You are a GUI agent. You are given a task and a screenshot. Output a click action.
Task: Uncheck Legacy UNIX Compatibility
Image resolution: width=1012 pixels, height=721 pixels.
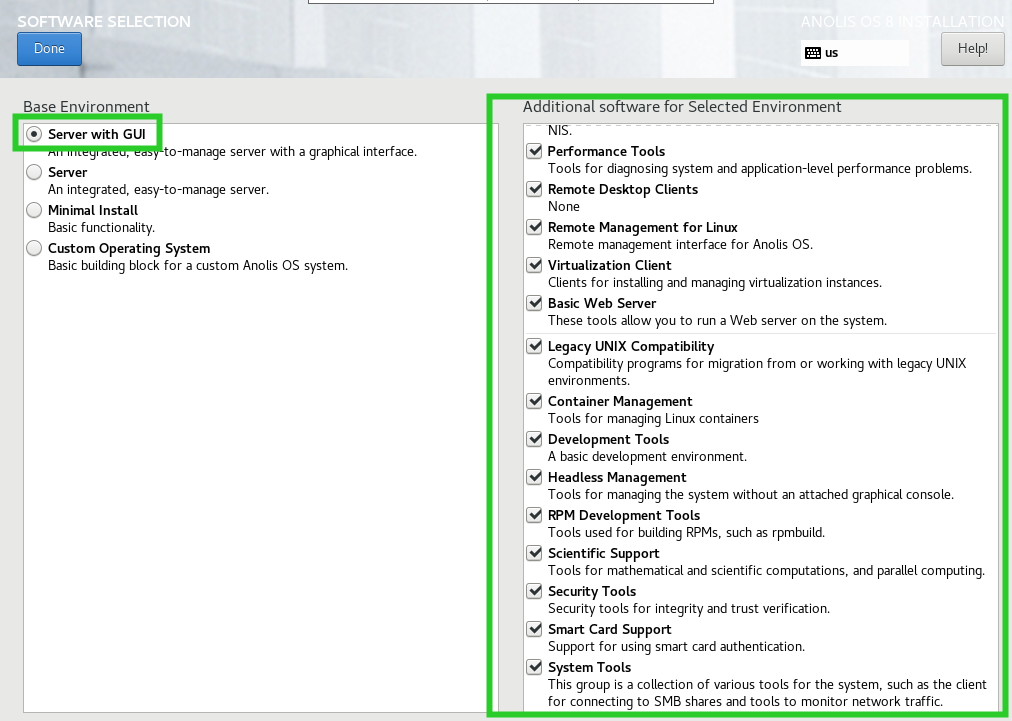coord(535,347)
